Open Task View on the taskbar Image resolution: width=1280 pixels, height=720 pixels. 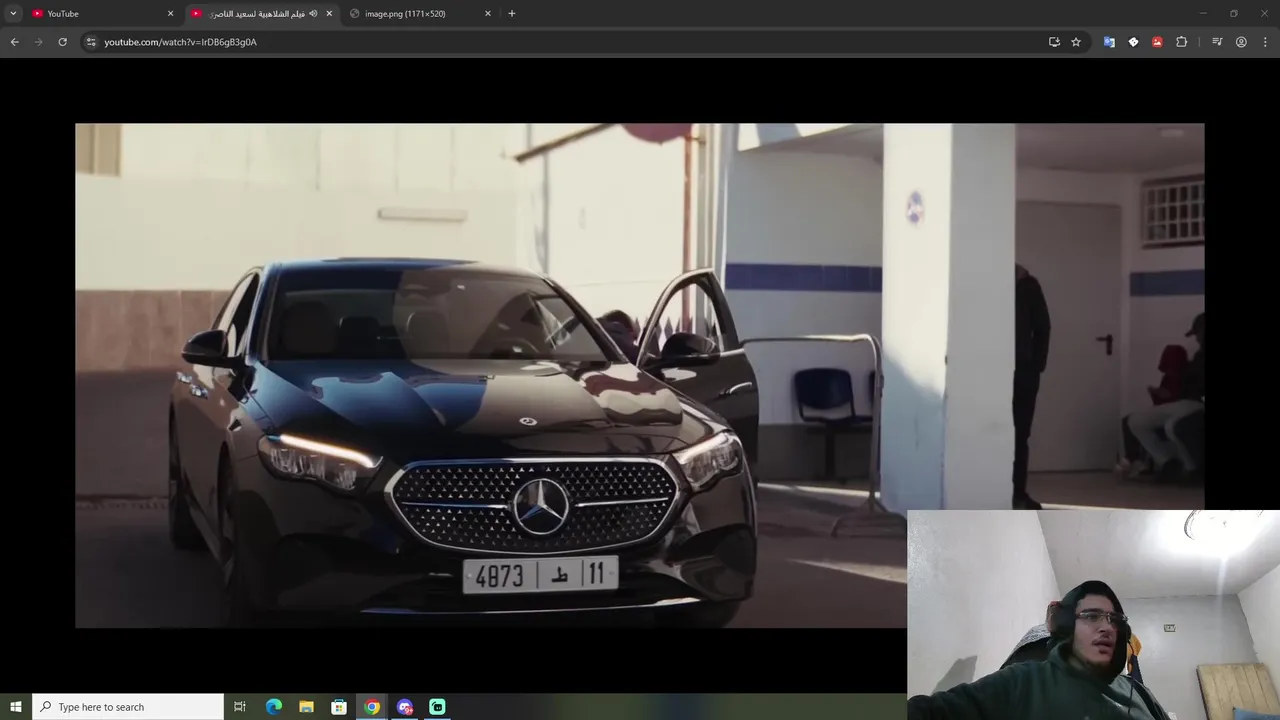(240, 707)
